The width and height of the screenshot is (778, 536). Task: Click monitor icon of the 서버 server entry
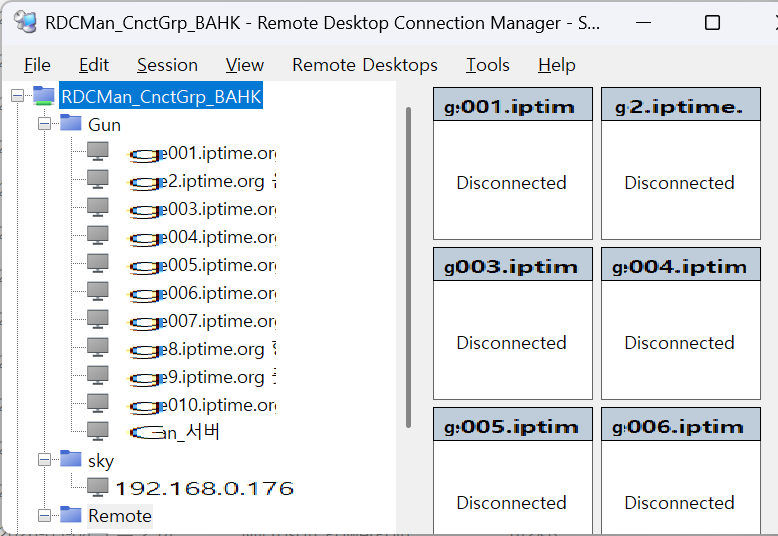98,432
